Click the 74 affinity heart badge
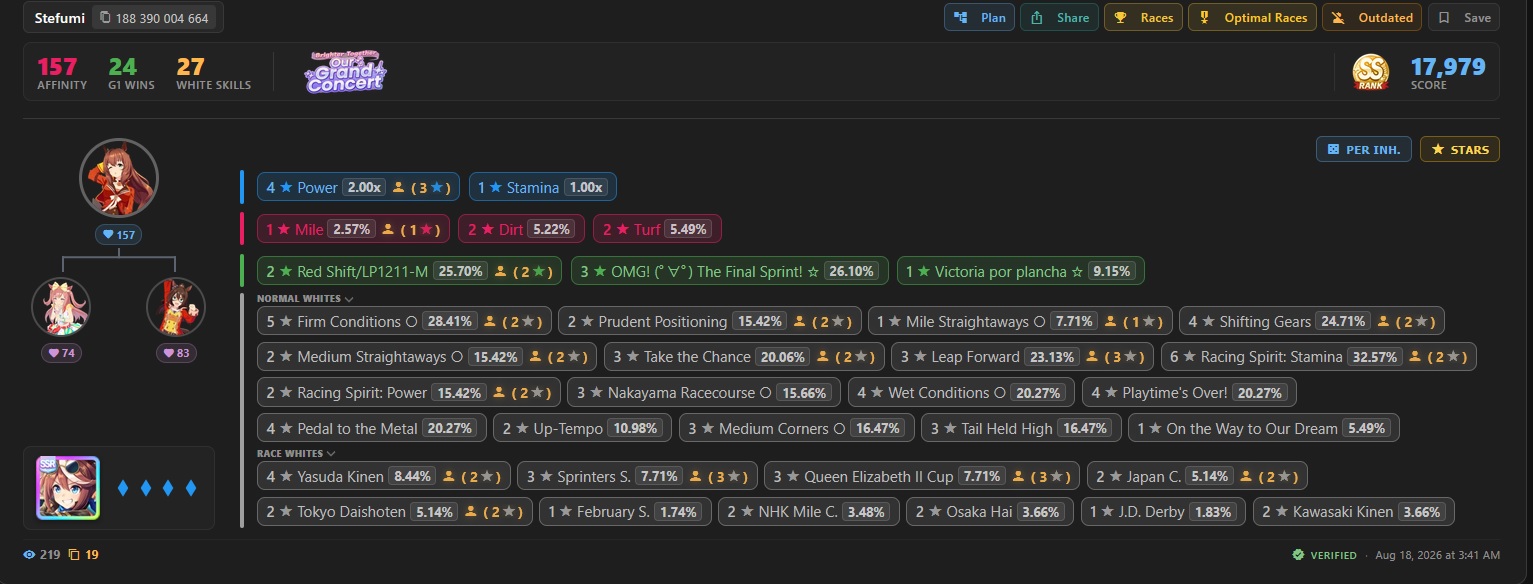The width and height of the screenshot is (1533, 584). pyautogui.click(x=61, y=353)
